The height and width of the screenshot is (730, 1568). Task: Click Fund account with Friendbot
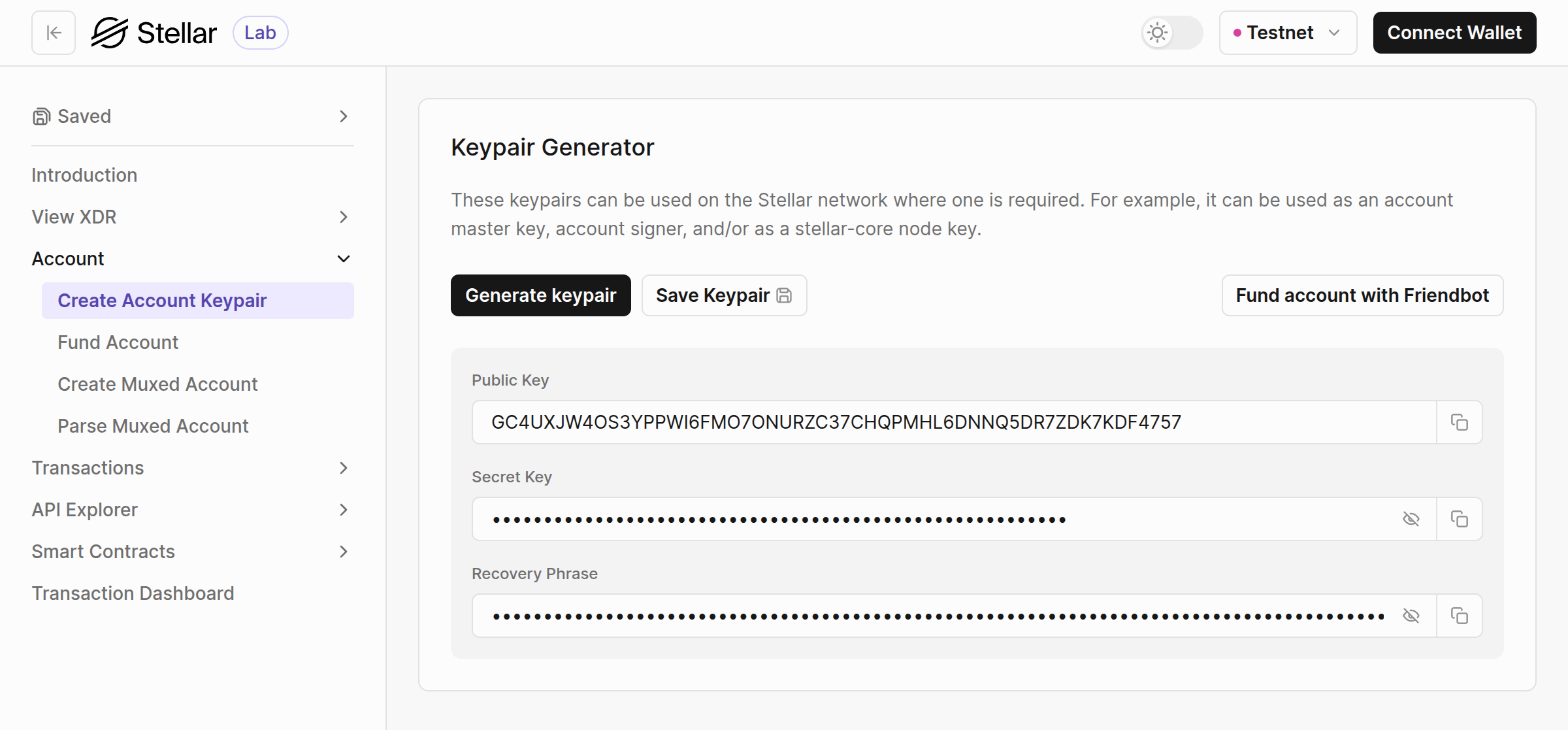pos(1362,295)
